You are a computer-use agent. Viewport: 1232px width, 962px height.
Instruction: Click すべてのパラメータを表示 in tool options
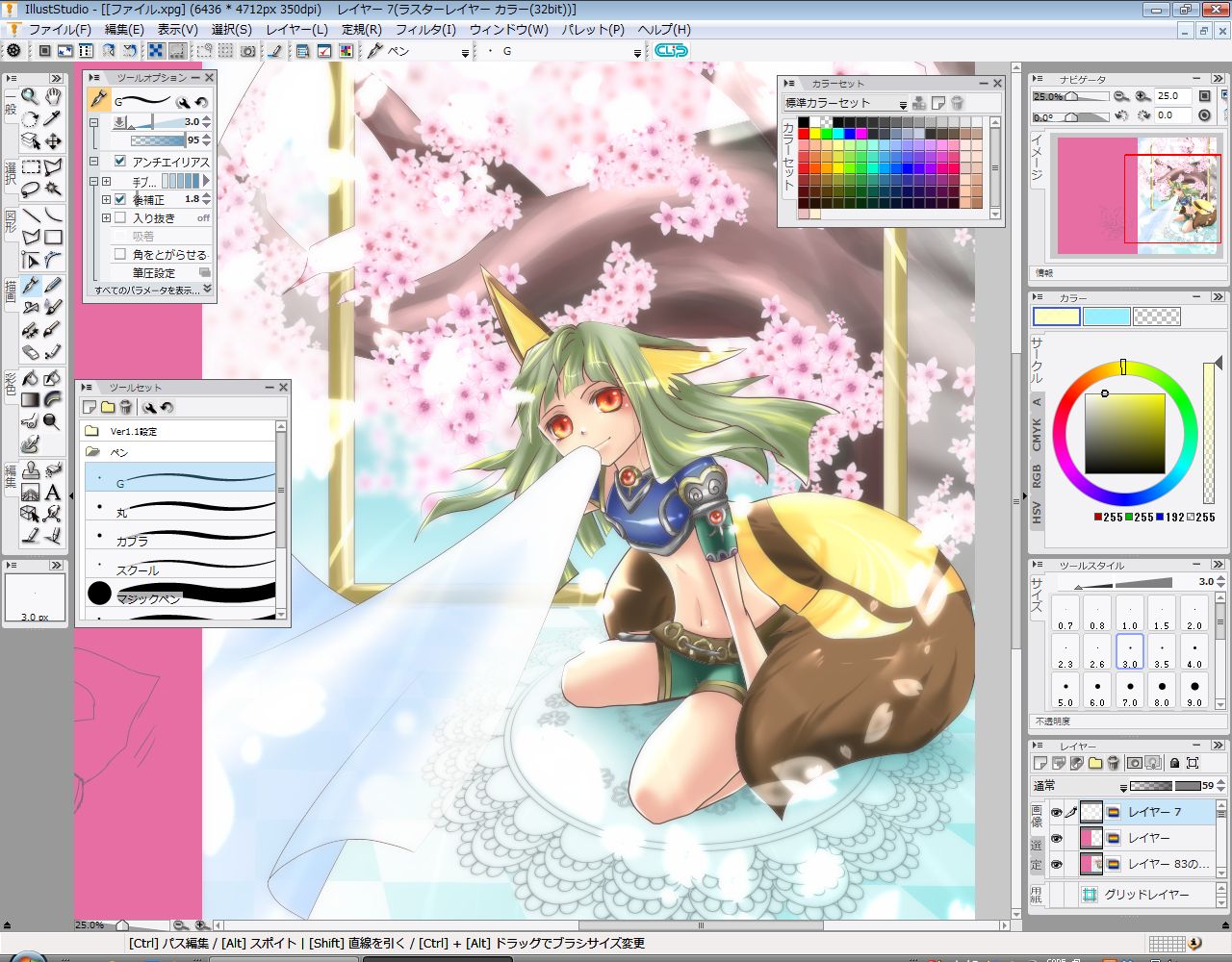coord(149,290)
